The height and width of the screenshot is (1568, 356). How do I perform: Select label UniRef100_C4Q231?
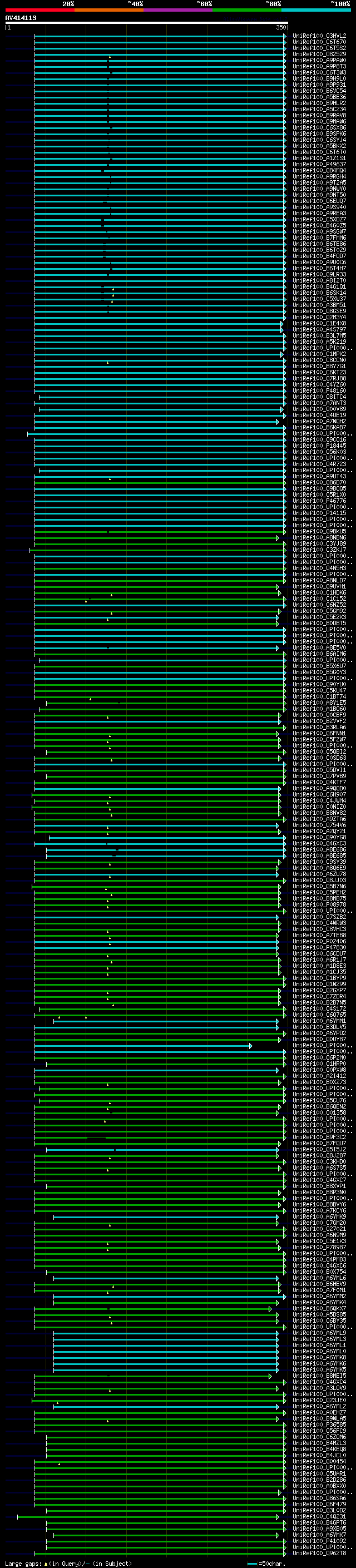(x=319, y=1516)
